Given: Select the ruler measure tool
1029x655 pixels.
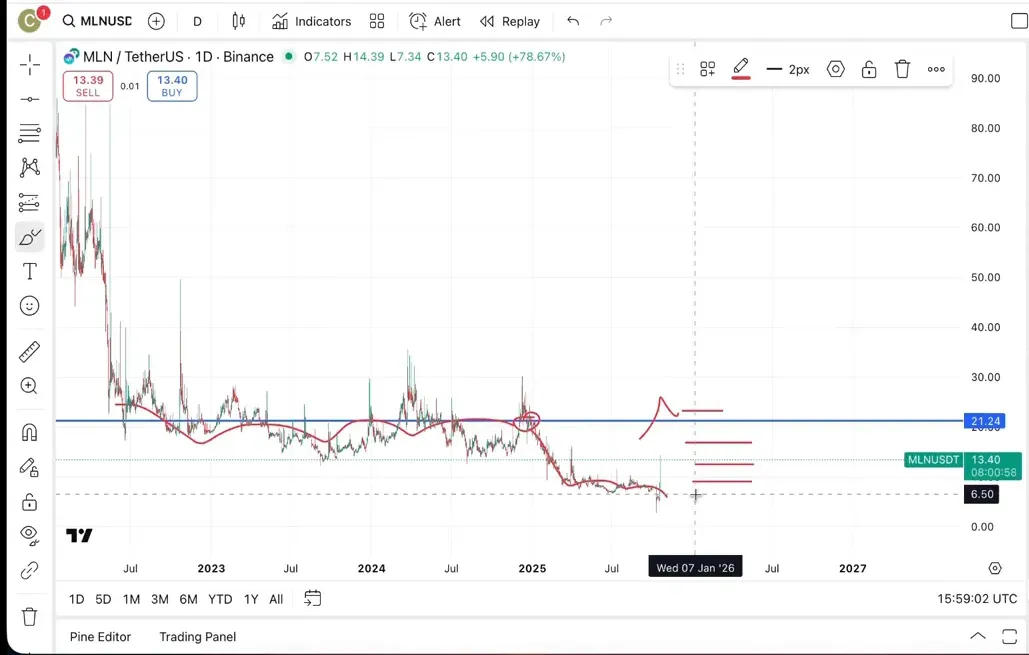Looking at the screenshot, I should point(30,351).
